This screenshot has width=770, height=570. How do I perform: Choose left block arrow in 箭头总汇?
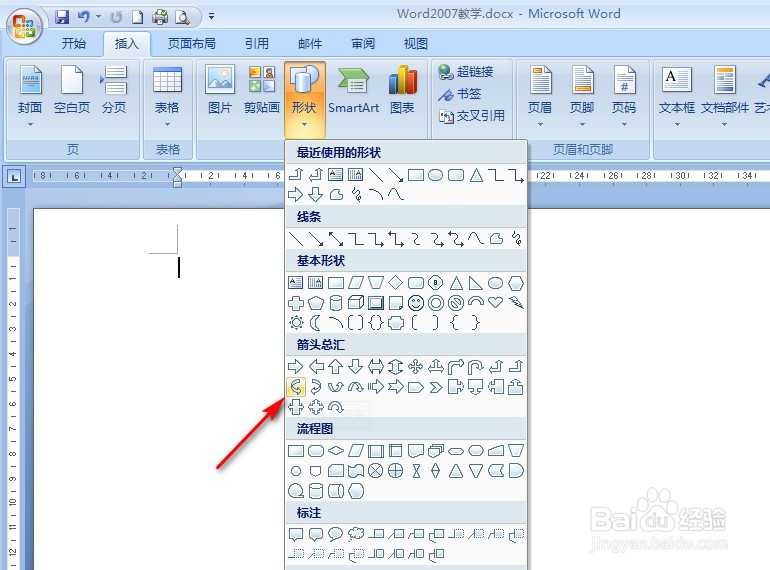(x=316, y=366)
